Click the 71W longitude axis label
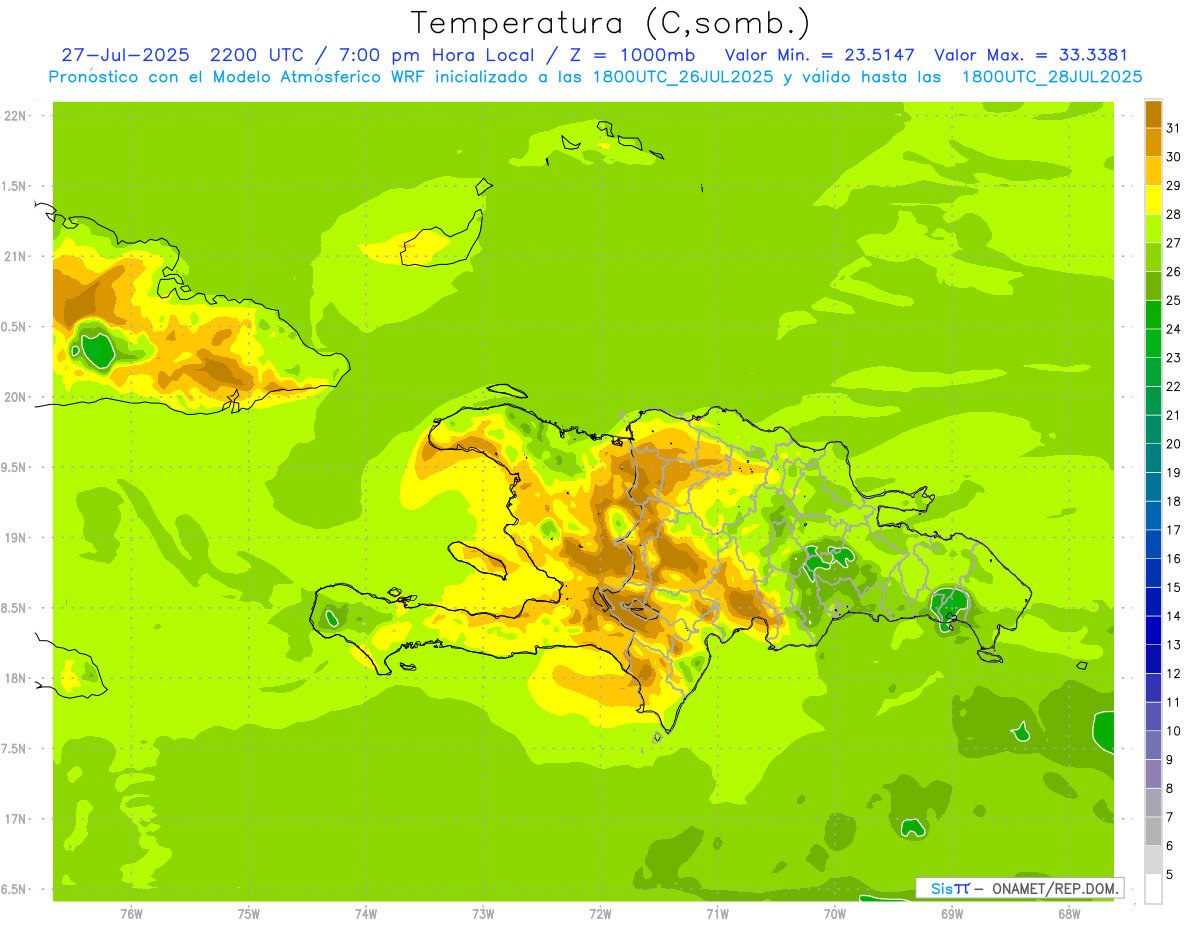Screen dimensions: 1200x927 (717, 913)
